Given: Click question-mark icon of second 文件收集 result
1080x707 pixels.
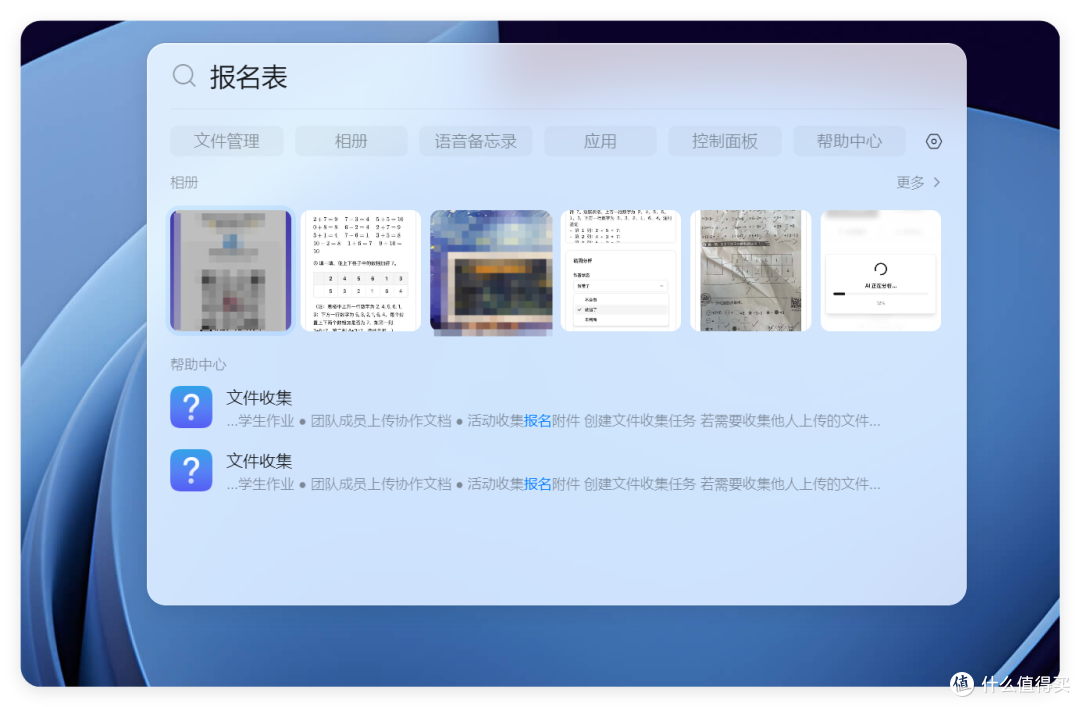Looking at the screenshot, I should 191,471.
